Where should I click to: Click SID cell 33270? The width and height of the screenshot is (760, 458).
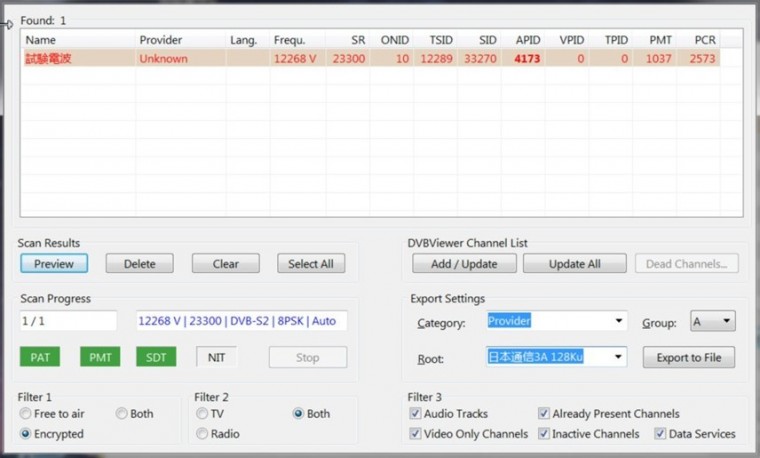coord(480,59)
